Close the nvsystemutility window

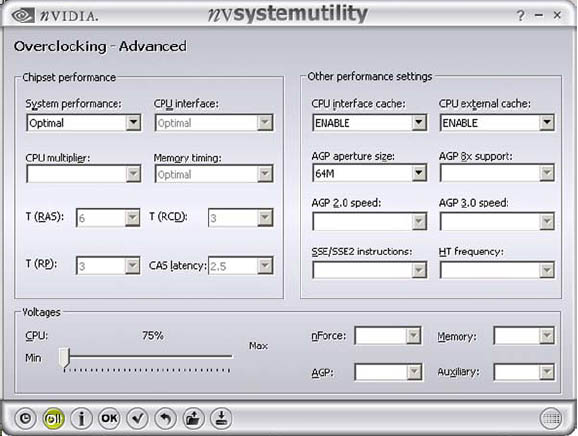click(557, 15)
